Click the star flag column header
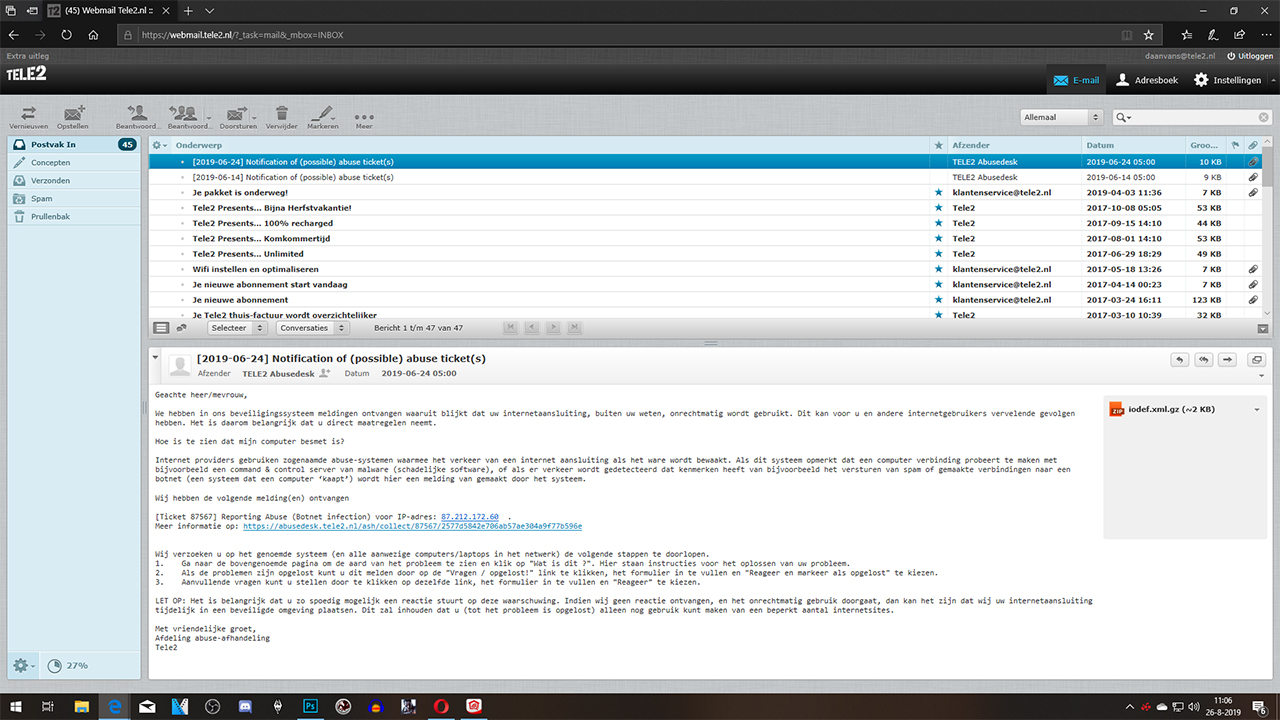The height and width of the screenshot is (720, 1280). (x=938, y=145)
